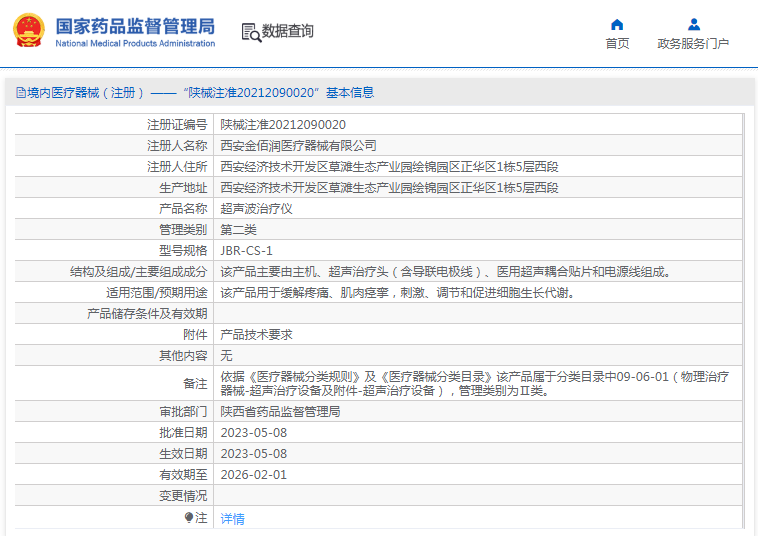
Task: Select registration number 陕械注准20212090020 value cell
Action: click(283, 125)
